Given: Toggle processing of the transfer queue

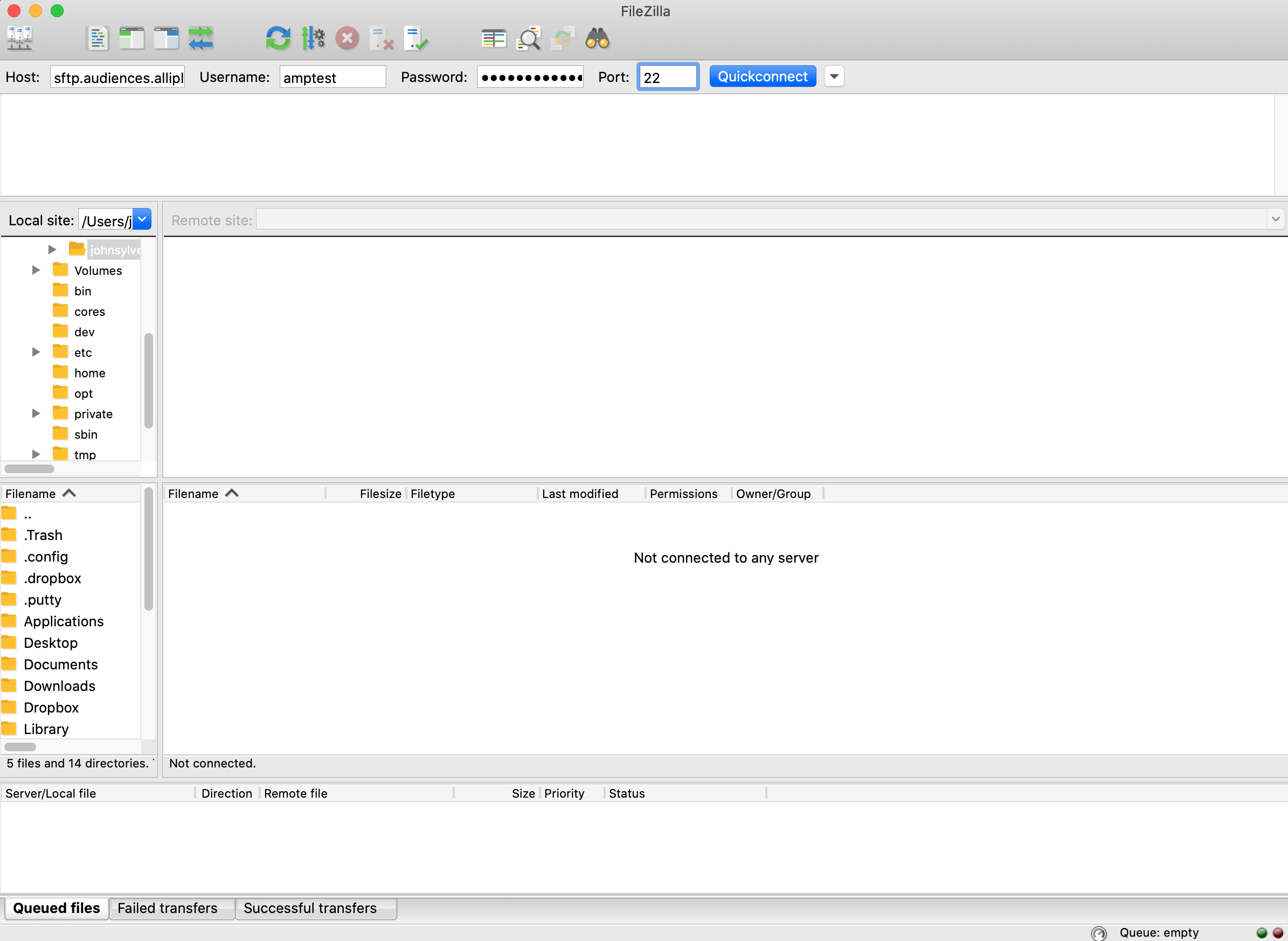Looking at the screenshot, I should pos(314,38).
